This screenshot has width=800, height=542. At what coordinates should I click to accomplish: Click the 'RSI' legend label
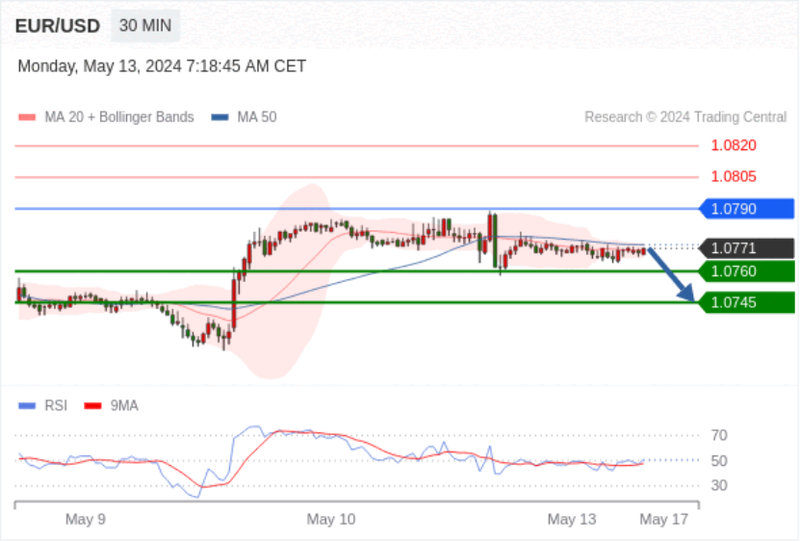click(56, 406)
